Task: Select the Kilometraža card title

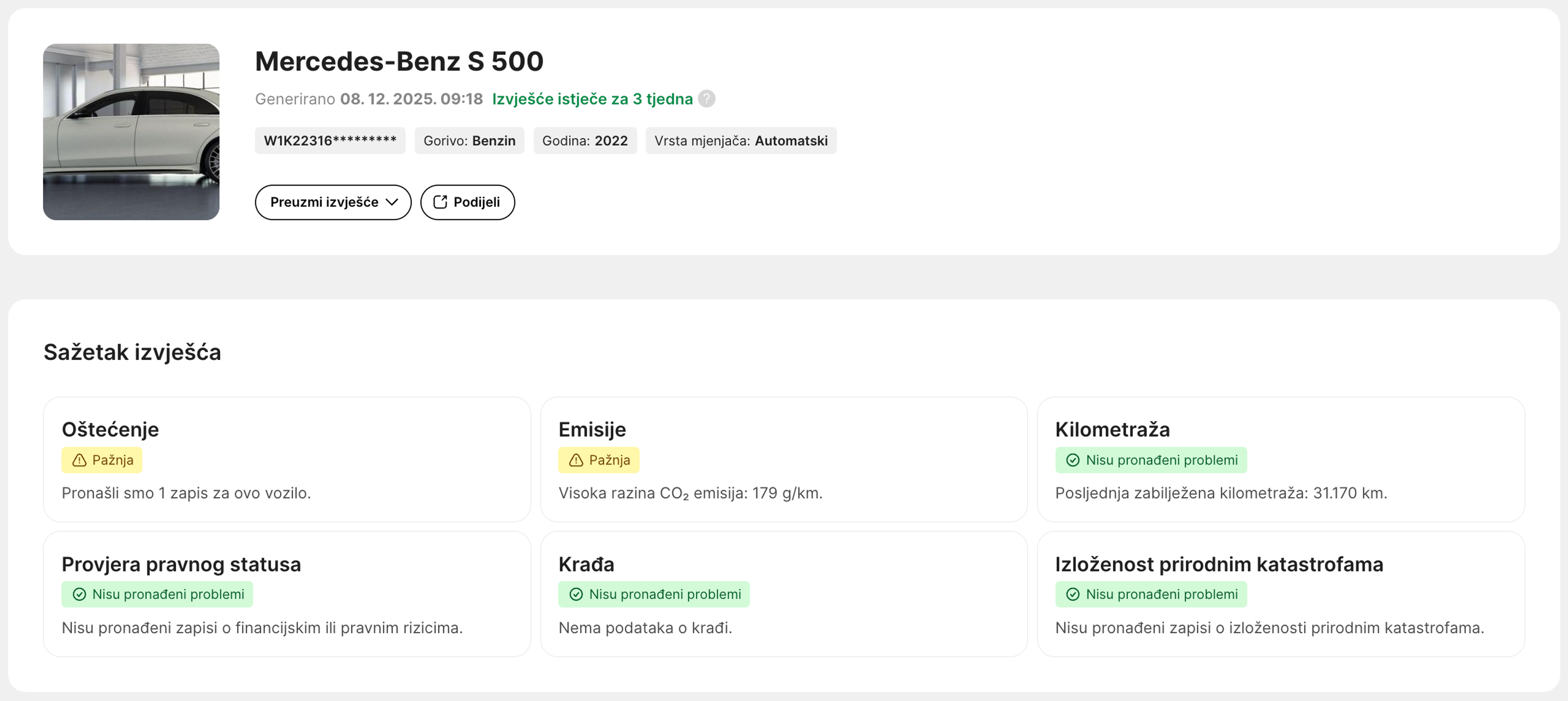Action: 1112,429
